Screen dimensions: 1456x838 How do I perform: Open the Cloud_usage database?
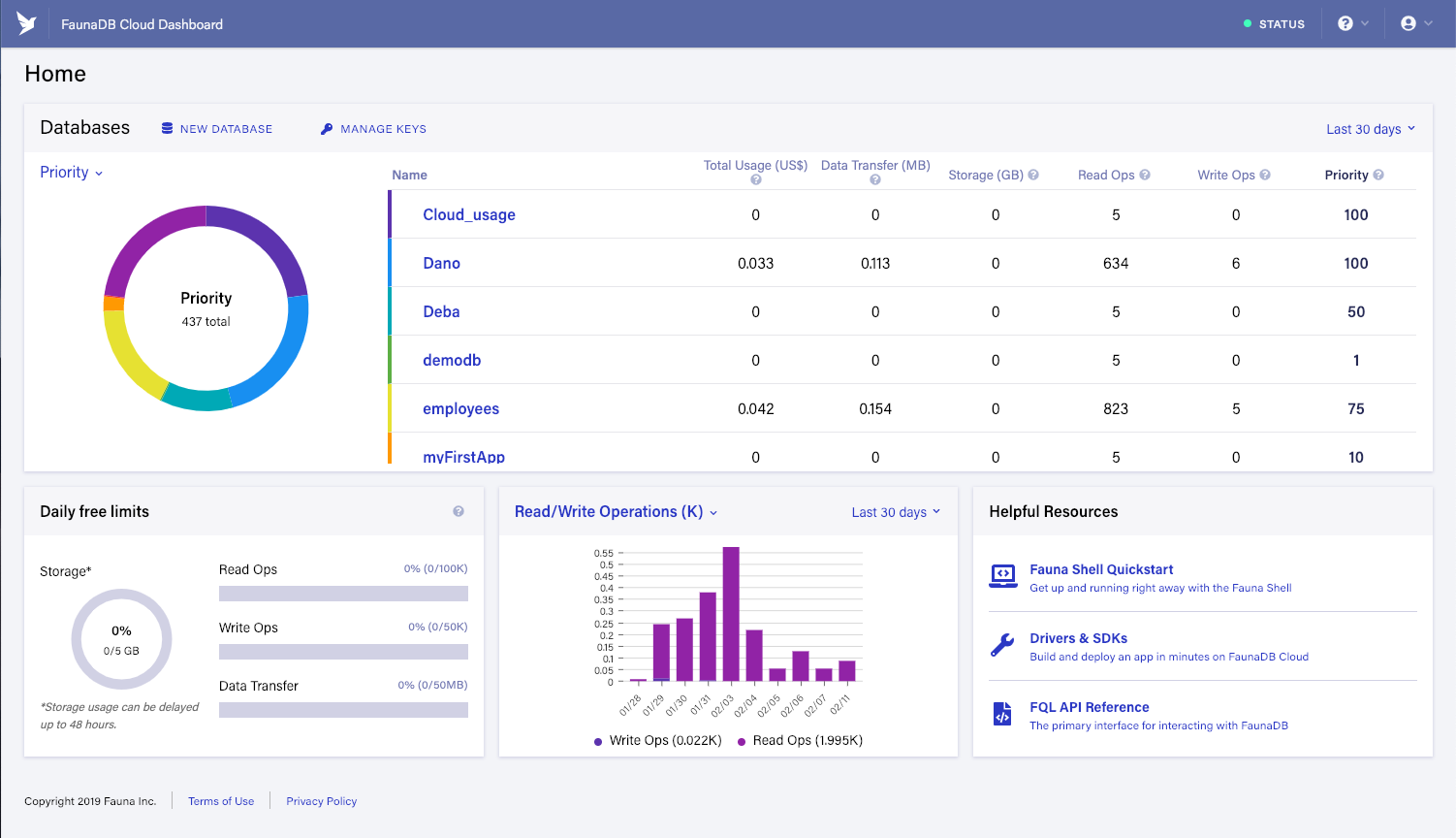tap(469, 214)
